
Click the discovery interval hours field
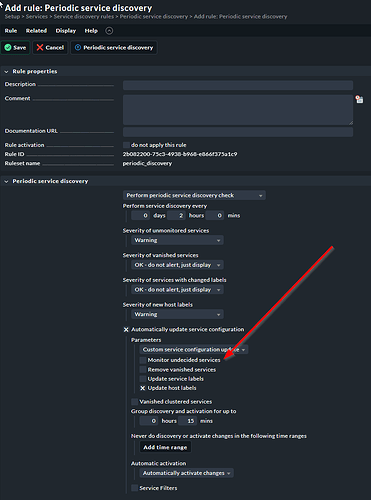click(177, 216)
